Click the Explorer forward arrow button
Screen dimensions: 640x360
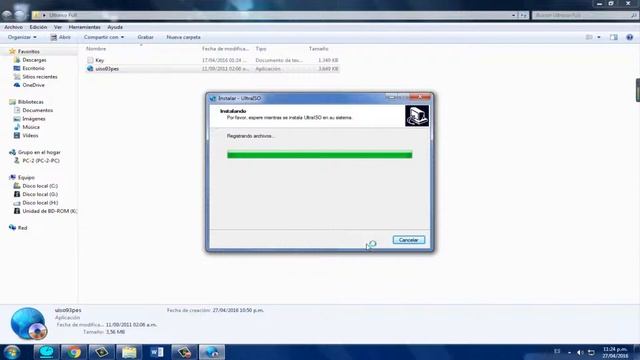click(20, 15)
